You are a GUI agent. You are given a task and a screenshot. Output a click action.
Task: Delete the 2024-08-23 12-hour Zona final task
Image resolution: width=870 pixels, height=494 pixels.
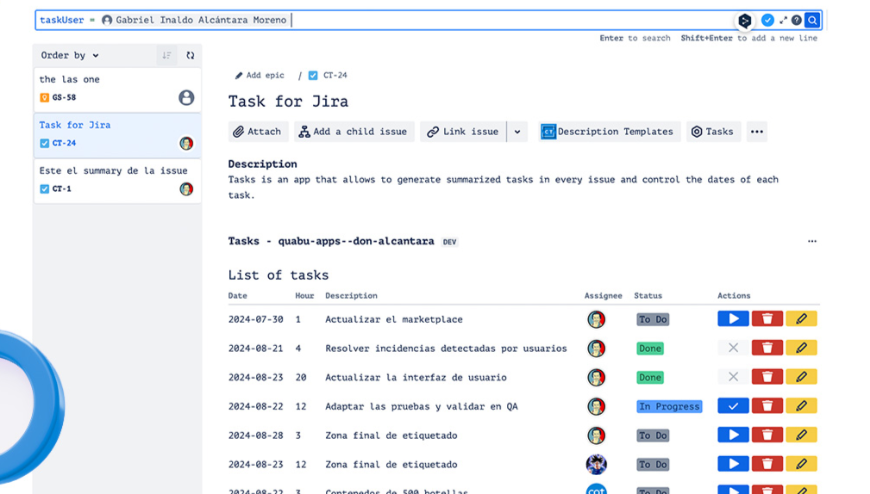click(767, 463)
